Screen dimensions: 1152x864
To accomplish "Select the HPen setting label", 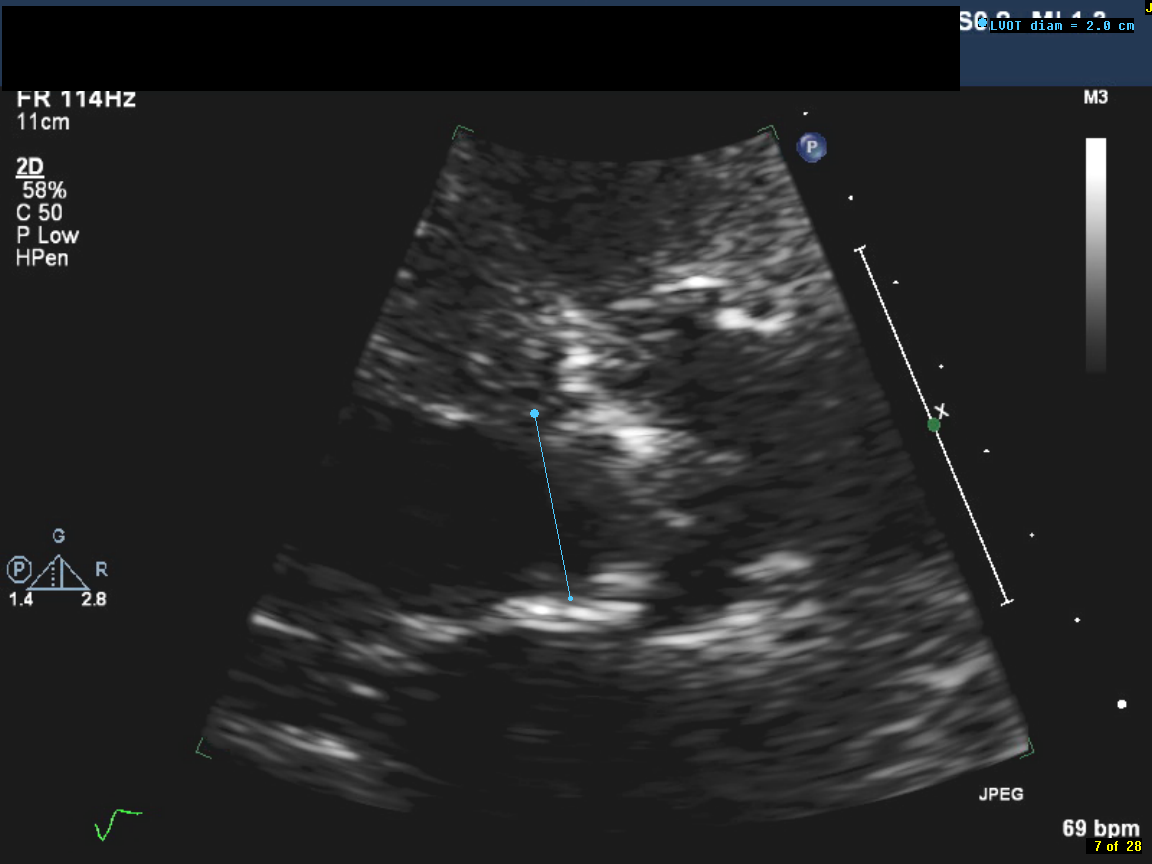I will (42, 258).
